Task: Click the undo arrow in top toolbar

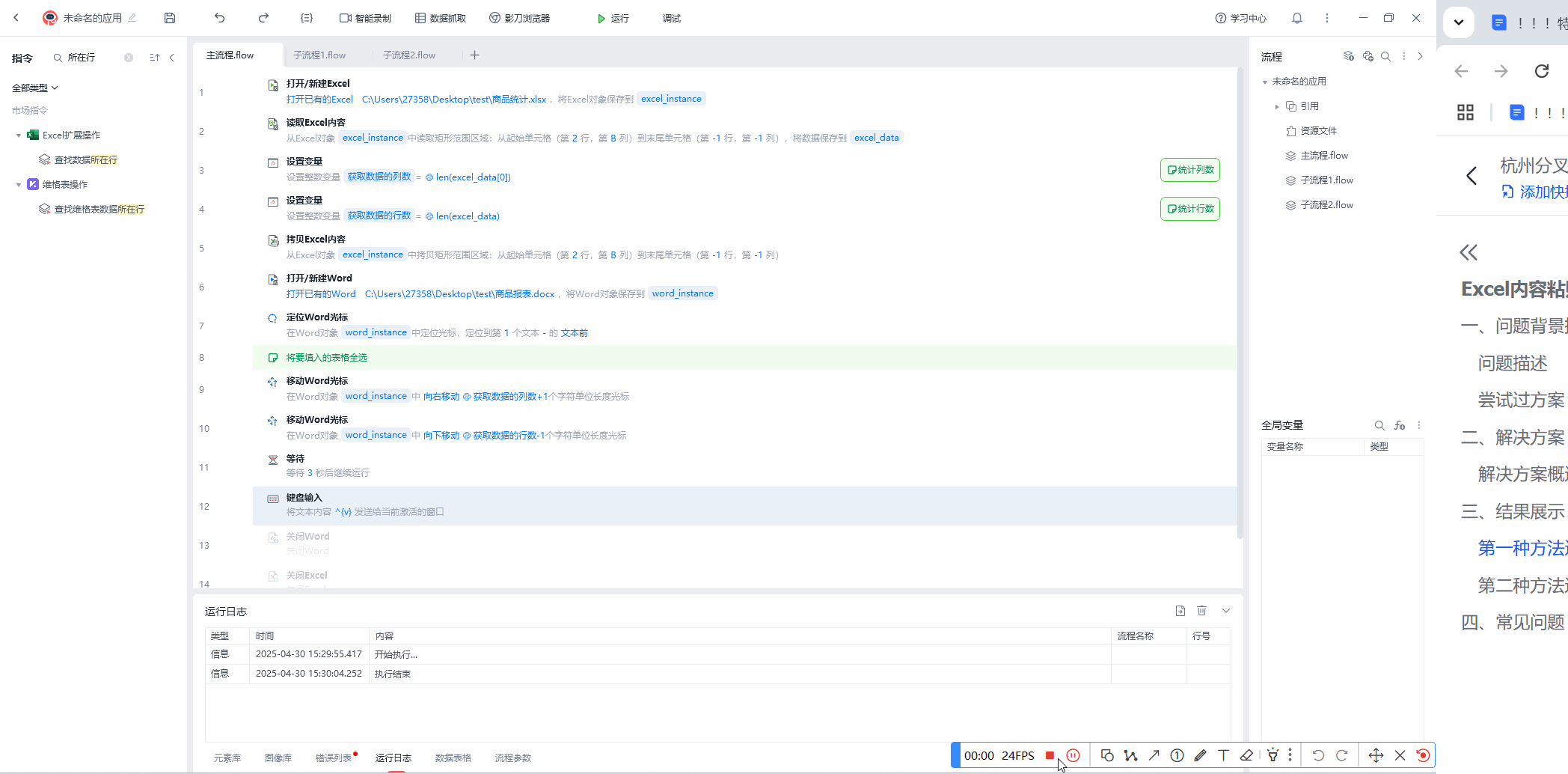Action: click(219, 18)
